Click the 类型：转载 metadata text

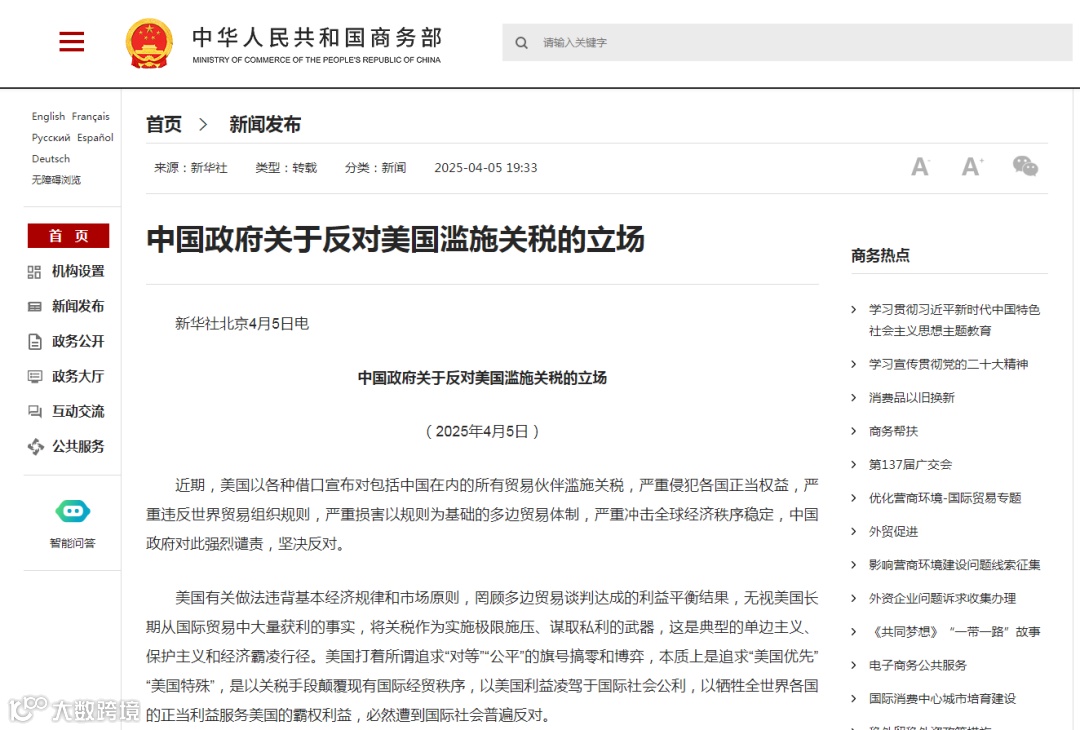(x=286, y=168)
